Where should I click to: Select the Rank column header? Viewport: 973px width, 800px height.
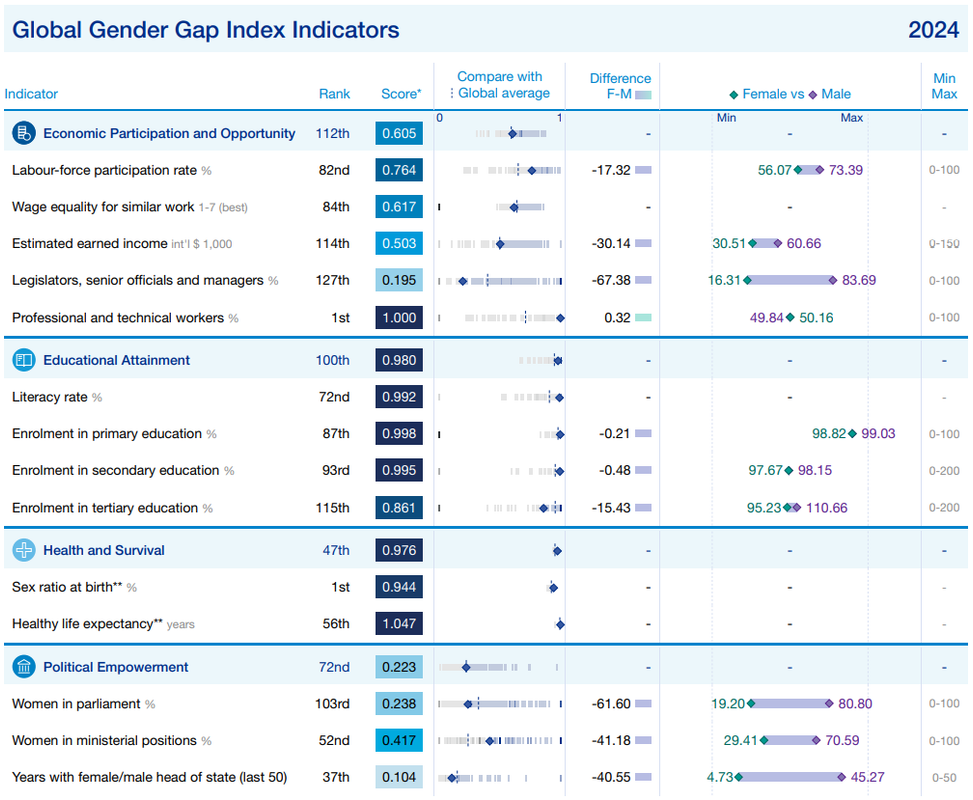[334, 94]
